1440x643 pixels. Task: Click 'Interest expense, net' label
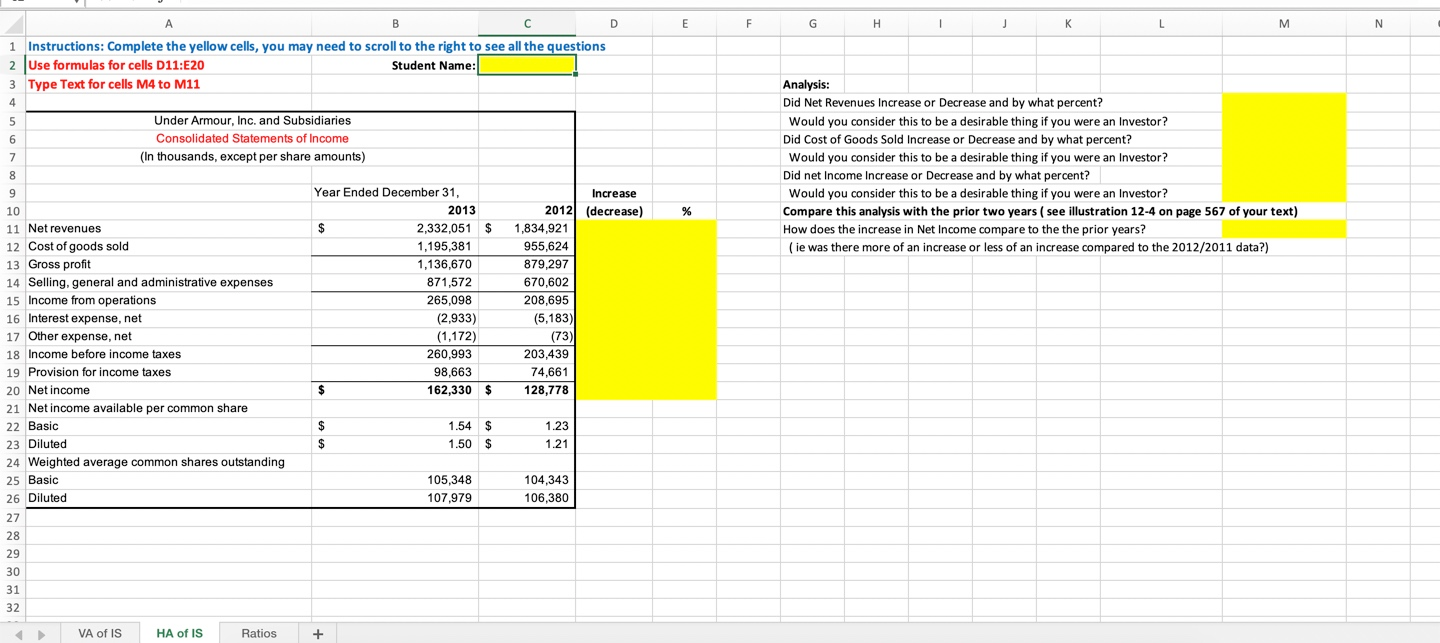point(85,318)
